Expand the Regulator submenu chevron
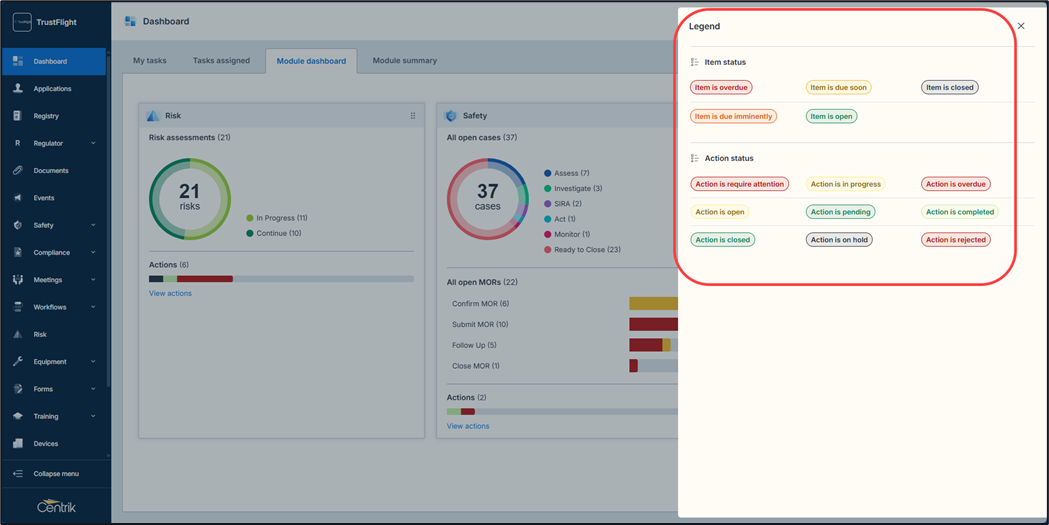1049x525 pixels. (93, 144)
